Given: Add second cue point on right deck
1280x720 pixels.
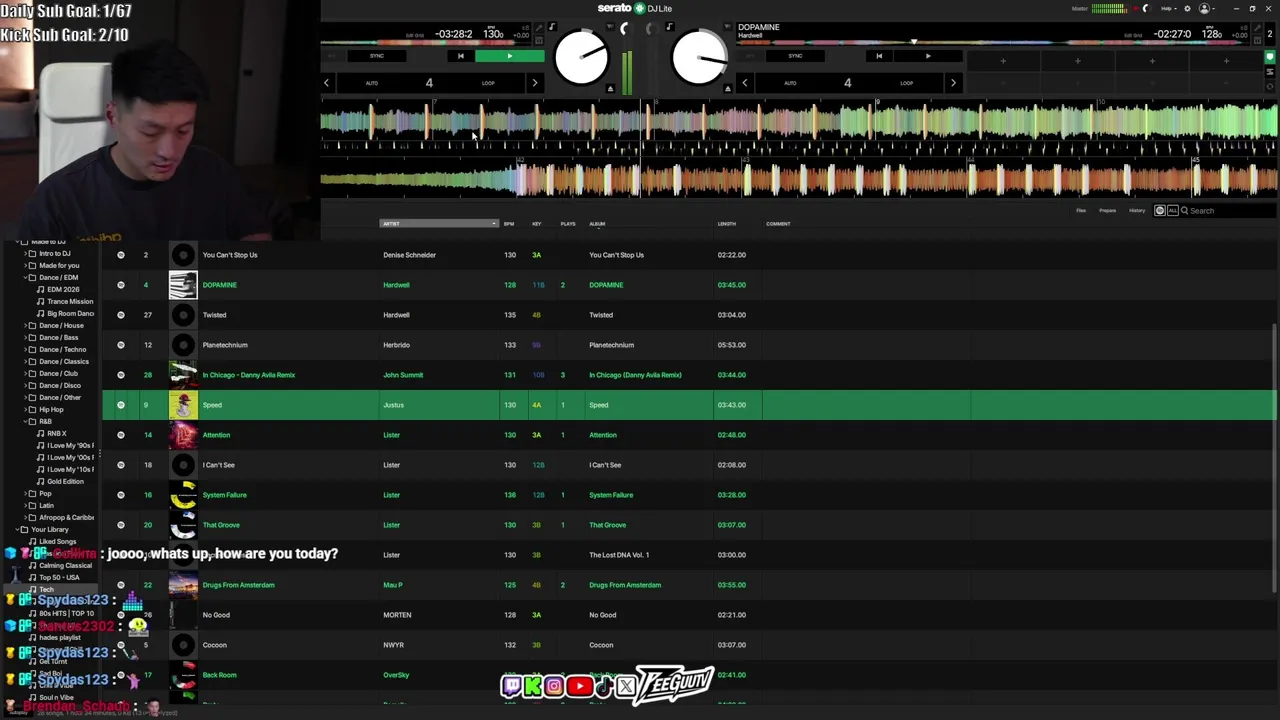Looking at the screenshot, I should coord(1077,61).
